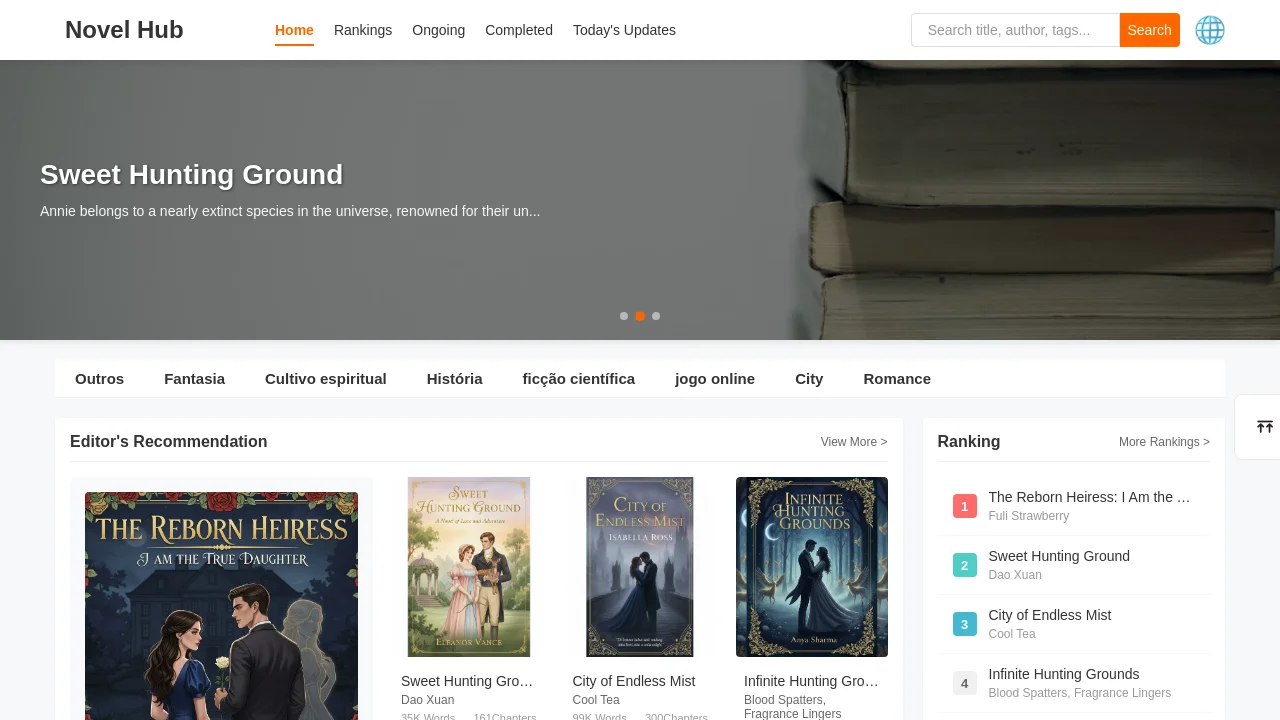Switch to third carousel slide dot
Screen dimensions: 1280x720
tap(656, 316)
